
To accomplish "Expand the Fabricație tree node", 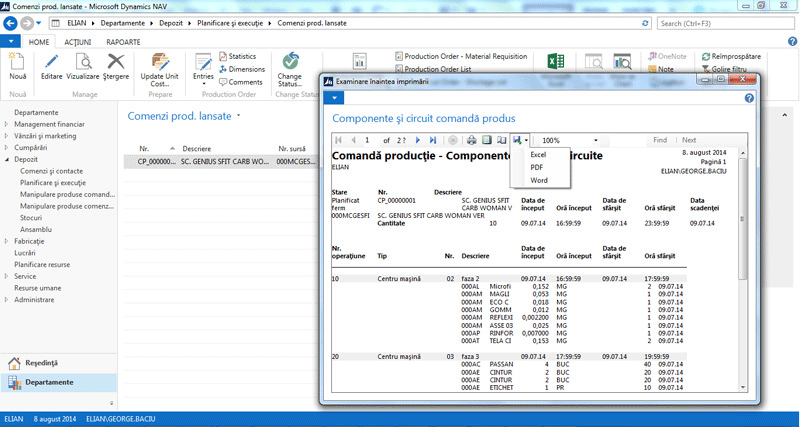I will click(6, 241).
